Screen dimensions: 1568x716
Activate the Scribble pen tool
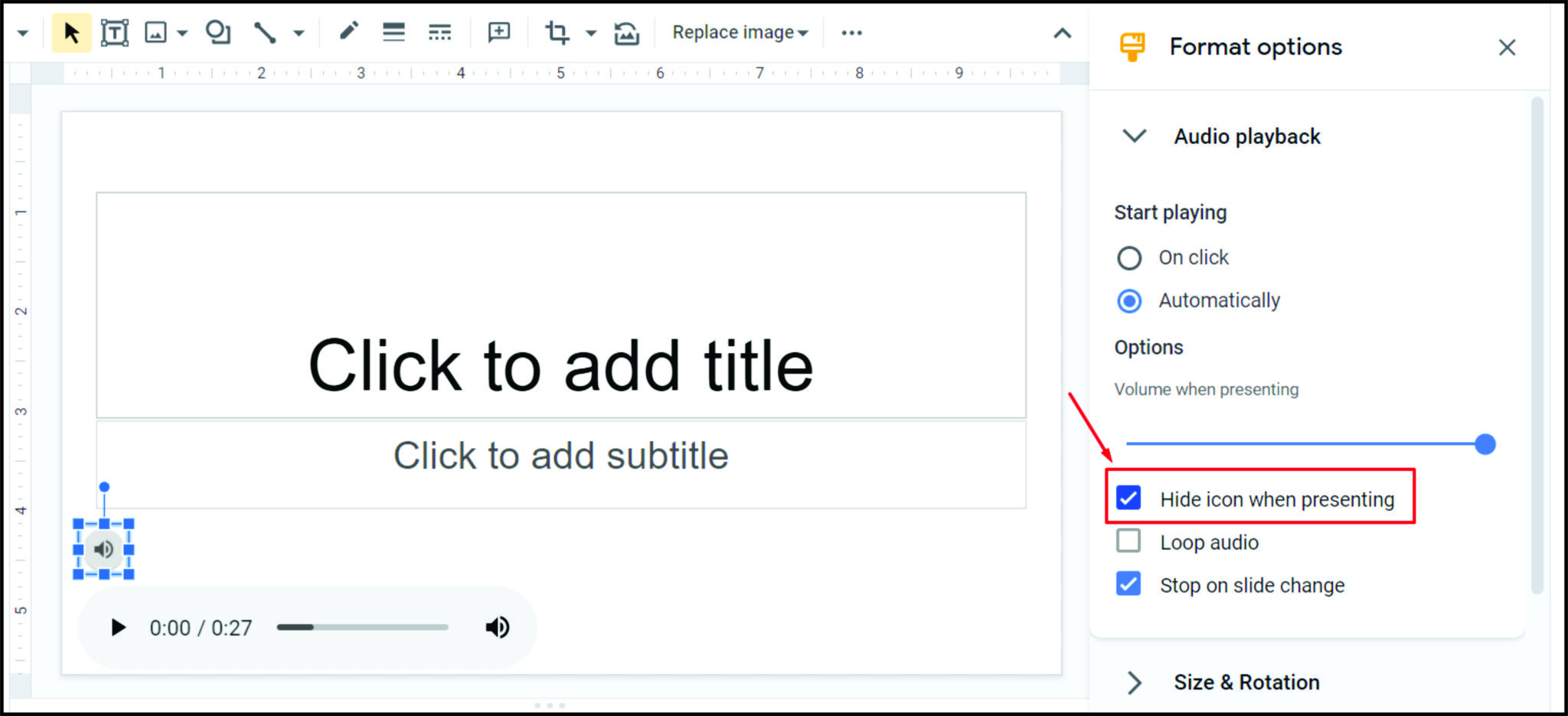pos(348,32)
